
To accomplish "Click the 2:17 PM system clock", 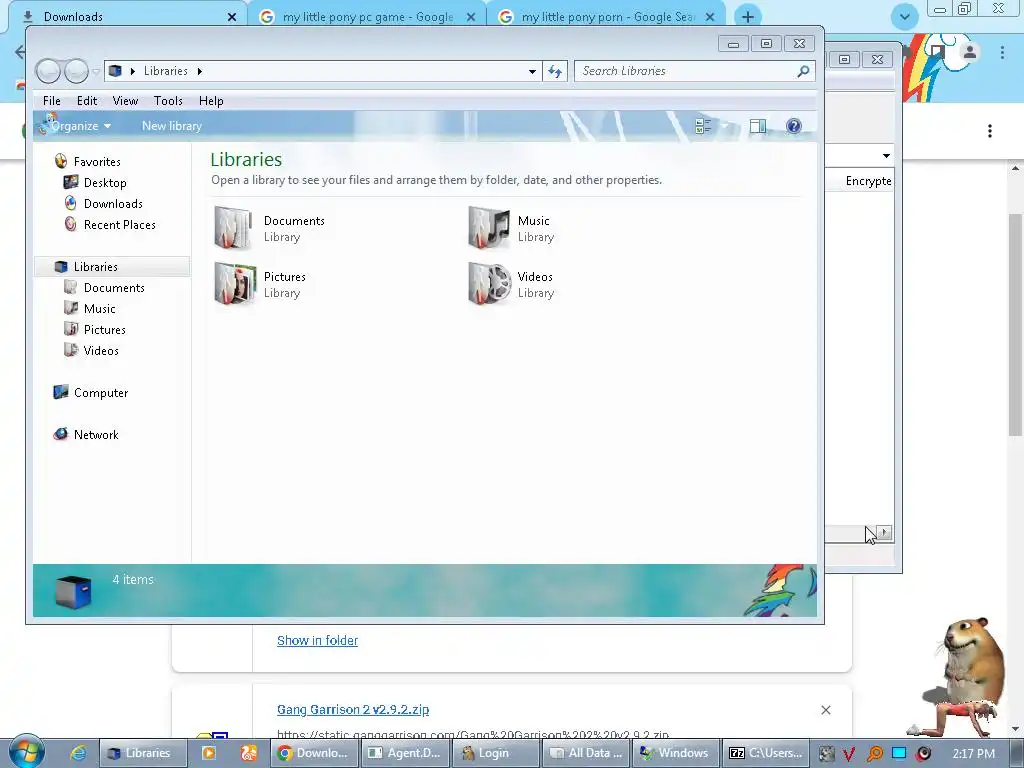I will point(974,754).
